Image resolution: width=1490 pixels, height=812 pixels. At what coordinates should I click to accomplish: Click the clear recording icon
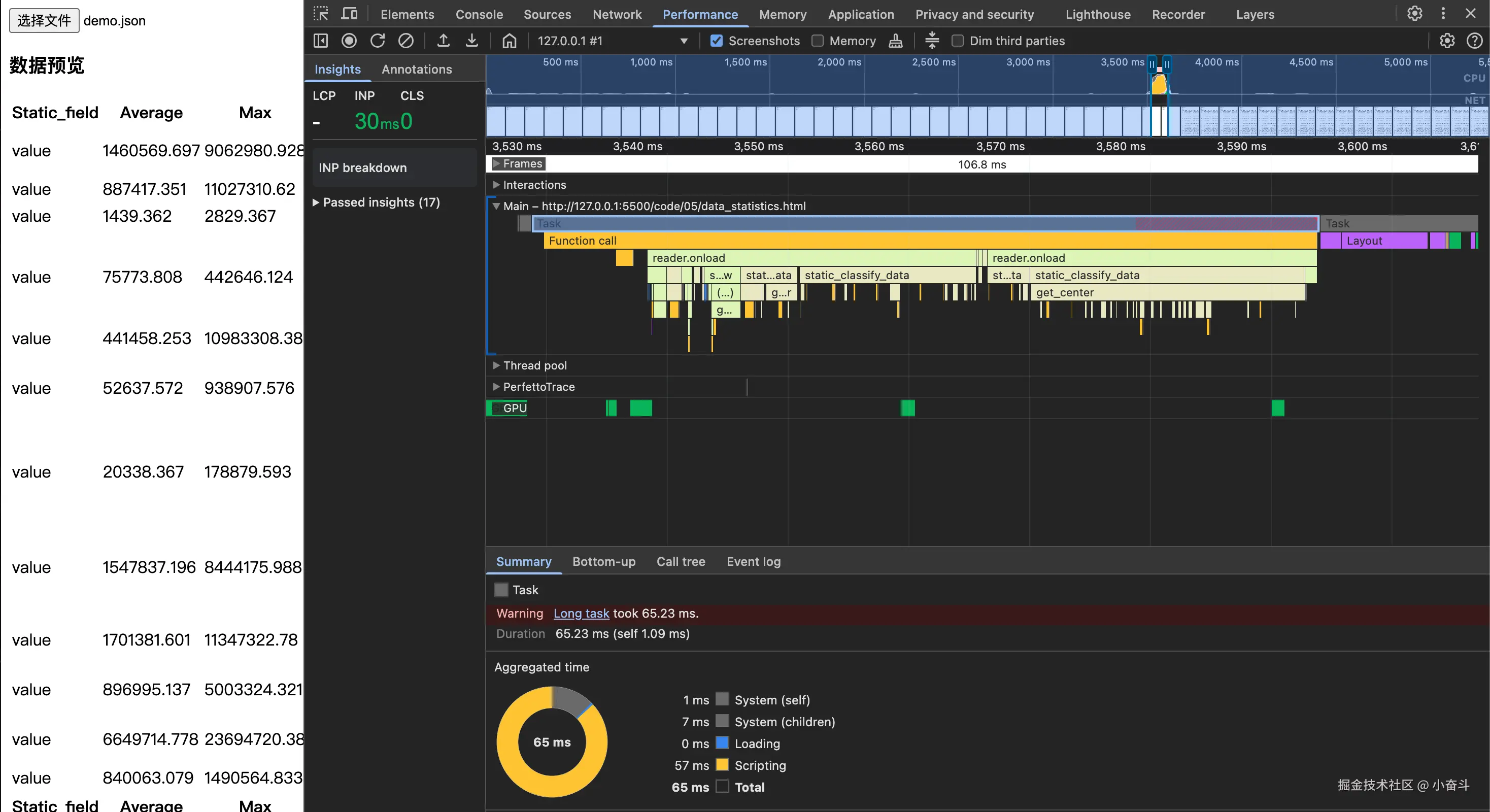tap(405, 41)
